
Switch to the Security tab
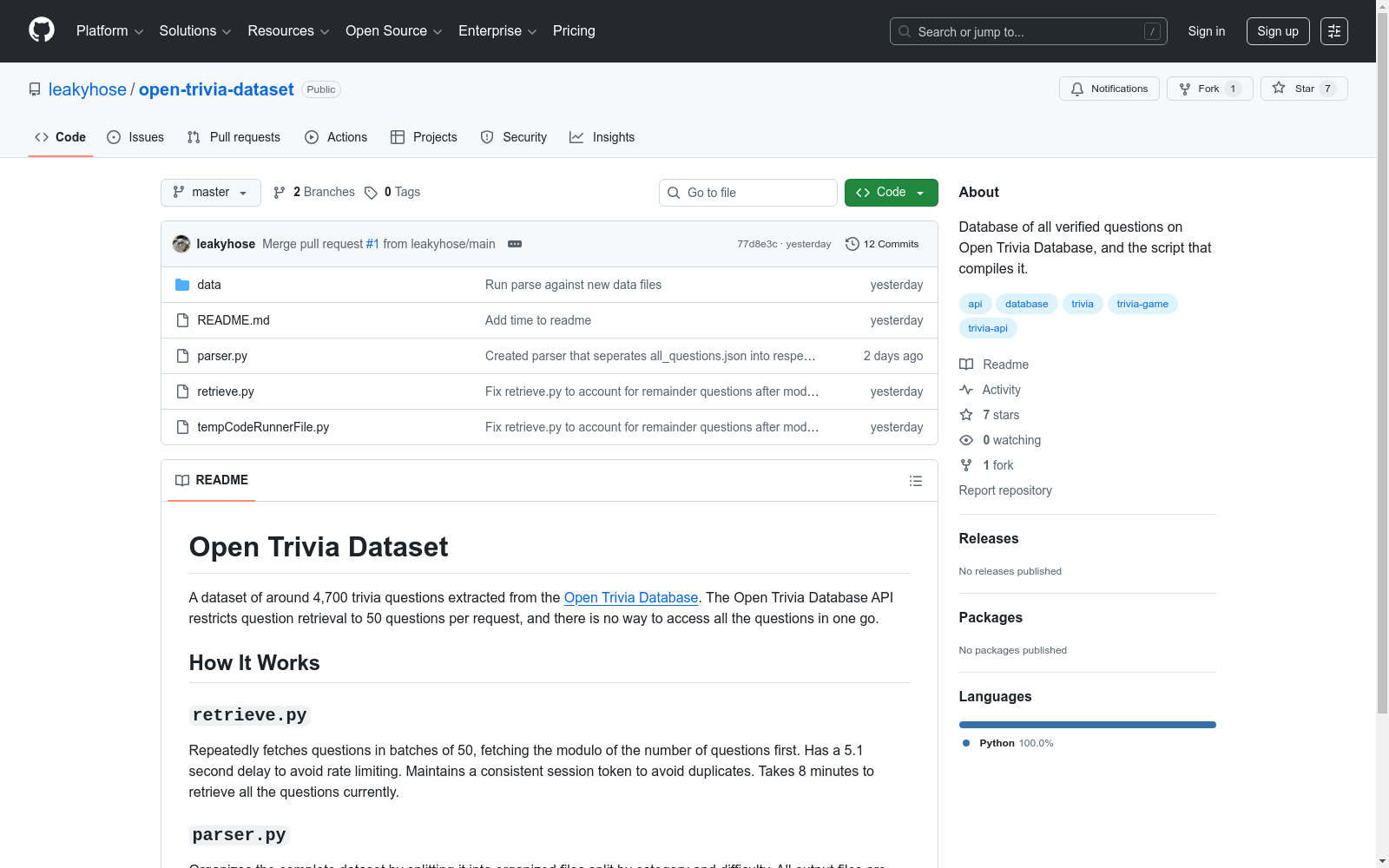point(514,137)
